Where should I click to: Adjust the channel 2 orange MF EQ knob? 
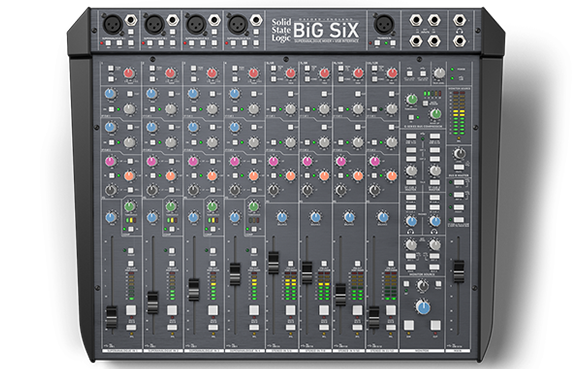(x=170, y=176)
